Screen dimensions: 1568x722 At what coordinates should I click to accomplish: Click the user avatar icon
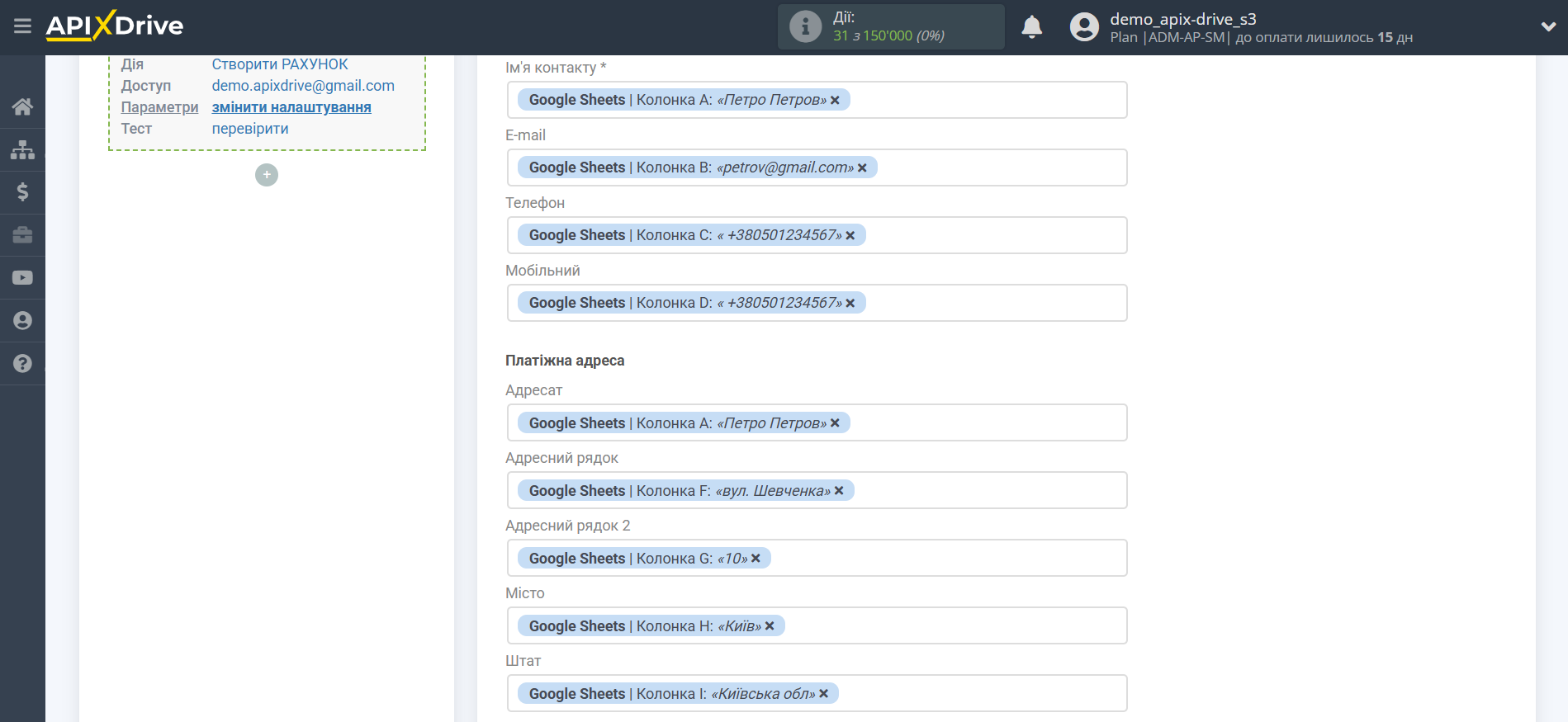(1084, 27)
